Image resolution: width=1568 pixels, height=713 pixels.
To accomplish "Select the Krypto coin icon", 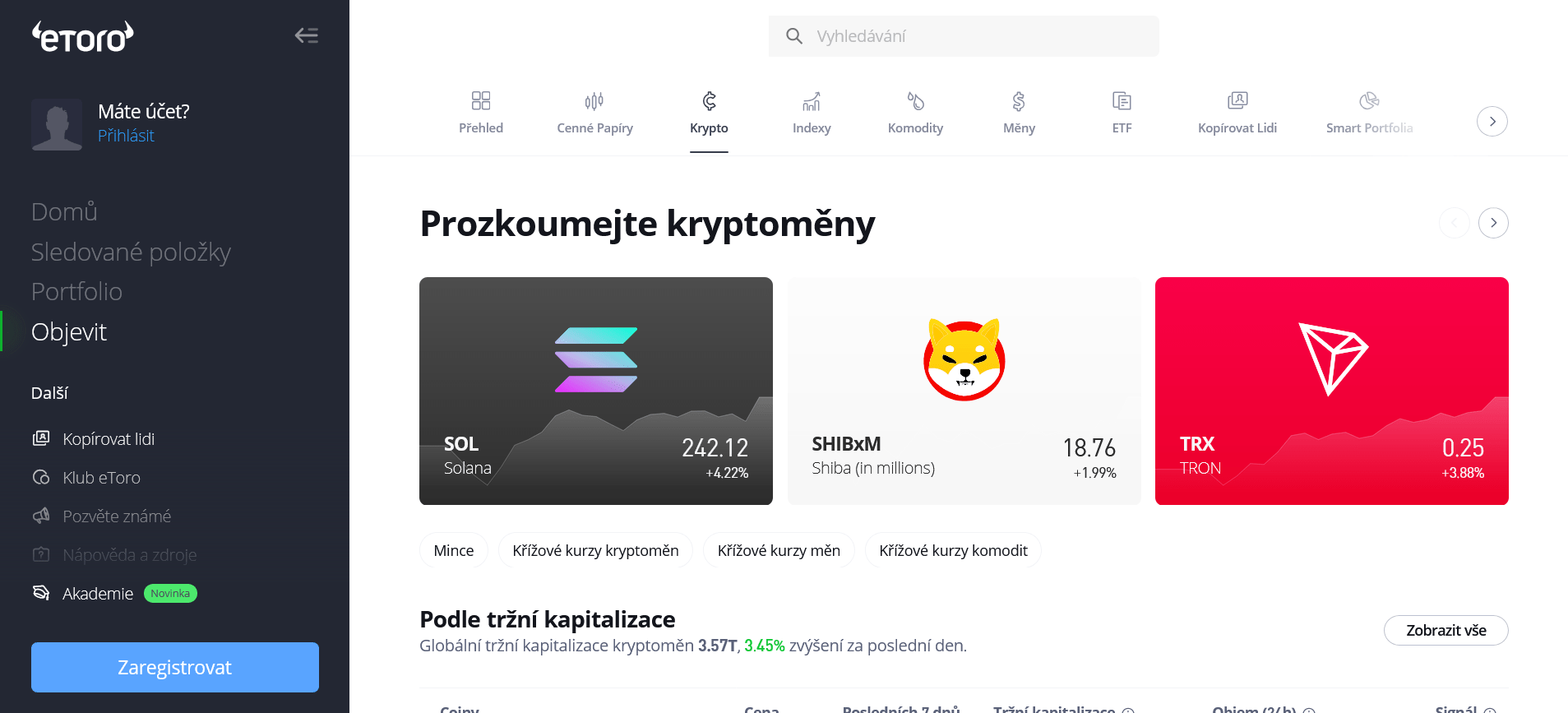I will point(709,100).
